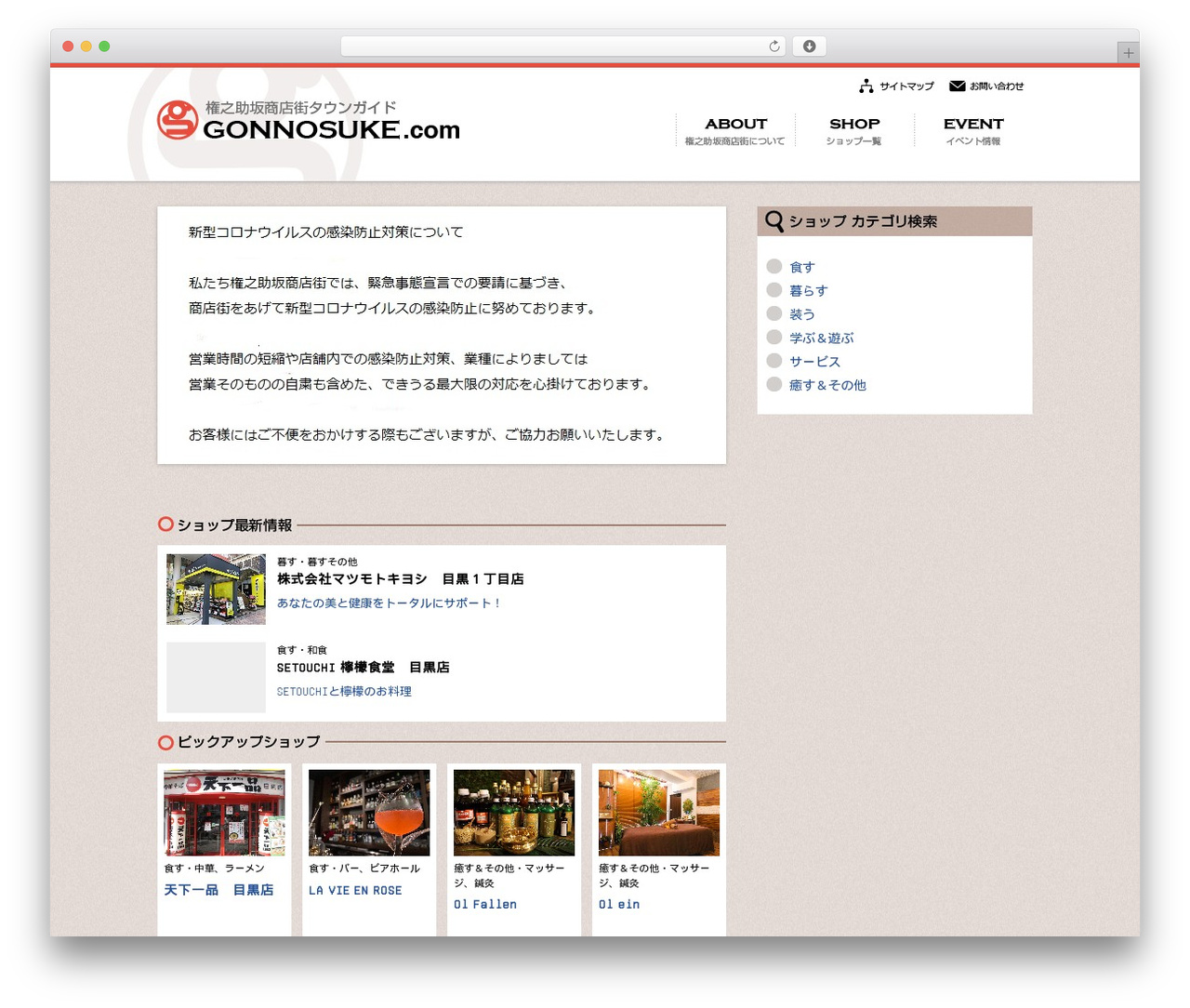Screen dimensions: 1190x1008
Task: Click the browser download arrow icon
Action: pos(809,46)
